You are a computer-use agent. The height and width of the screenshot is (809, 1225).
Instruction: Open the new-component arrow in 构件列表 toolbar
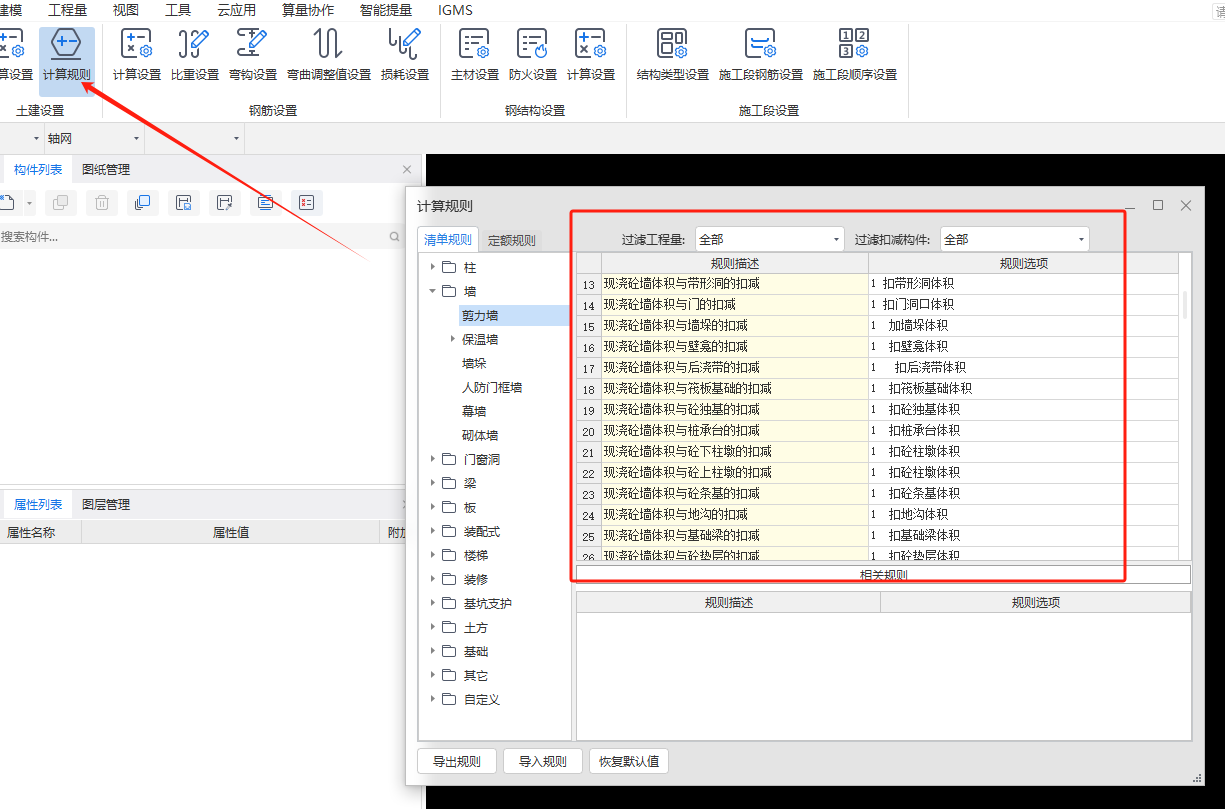click(x=30, y=203)
